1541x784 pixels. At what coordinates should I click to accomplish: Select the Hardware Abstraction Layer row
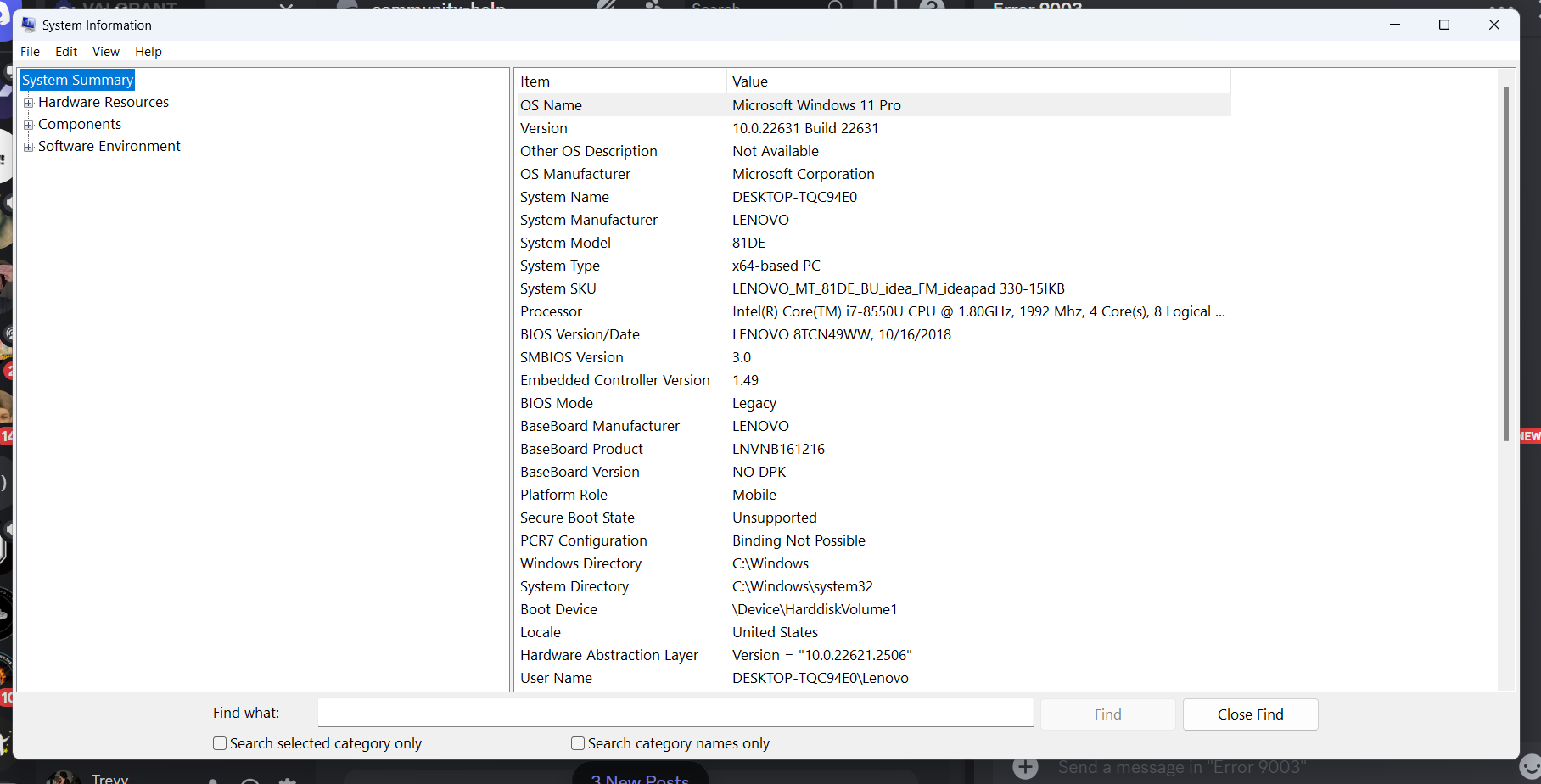[874, 655]
